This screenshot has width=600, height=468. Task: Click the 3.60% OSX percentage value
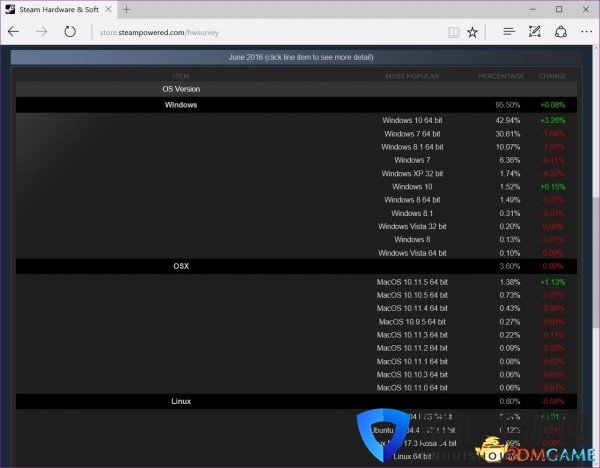[x=509, y=266]
